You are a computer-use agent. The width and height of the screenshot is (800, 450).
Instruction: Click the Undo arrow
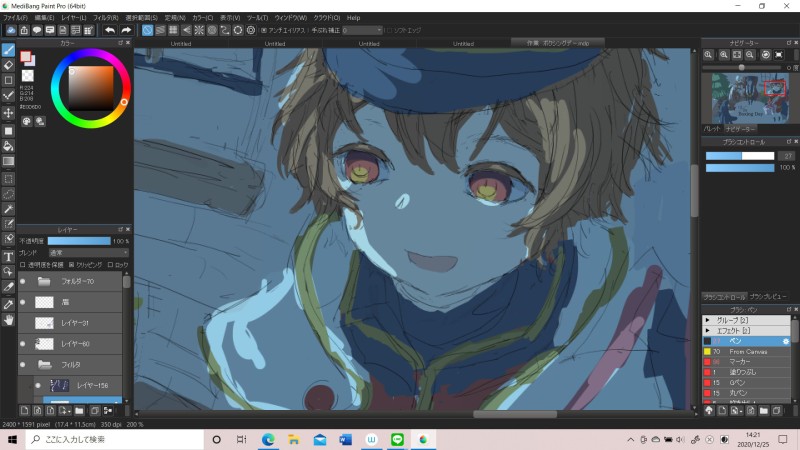[x=110, y=30]
